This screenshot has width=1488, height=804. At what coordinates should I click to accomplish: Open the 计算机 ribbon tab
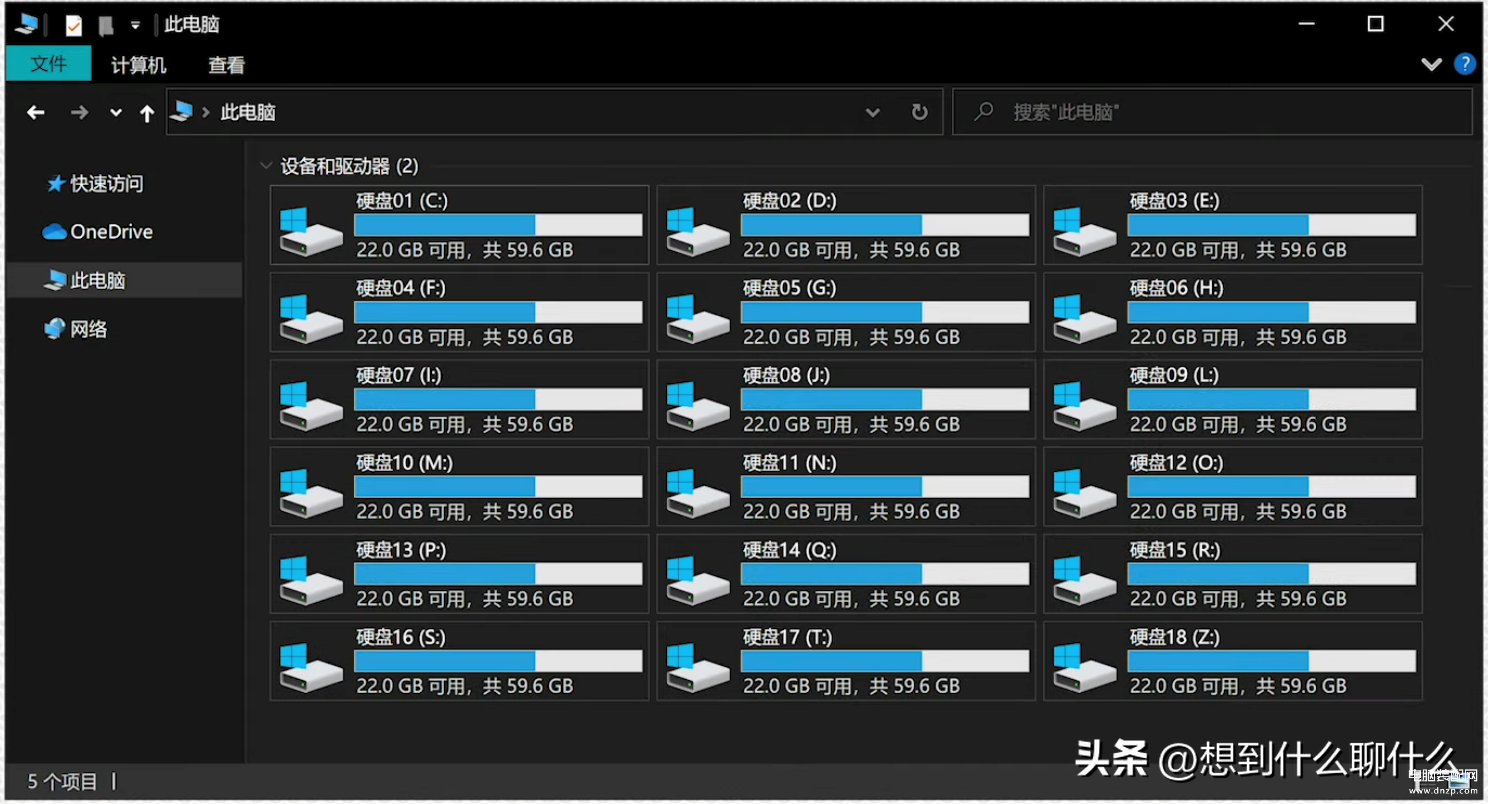click(139, 66)
